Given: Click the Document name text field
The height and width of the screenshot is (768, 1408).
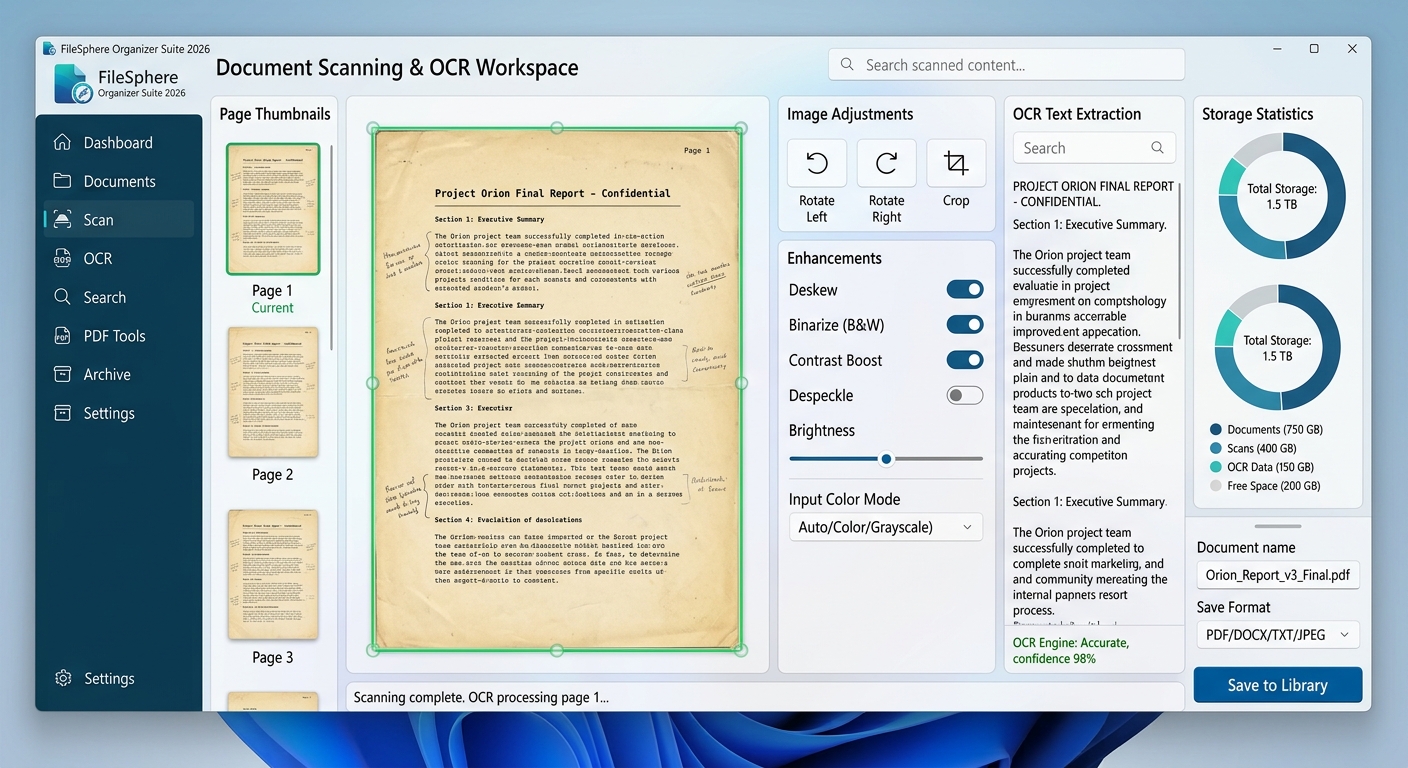Looking at the screenshot, I should [x=1278, y=575].
